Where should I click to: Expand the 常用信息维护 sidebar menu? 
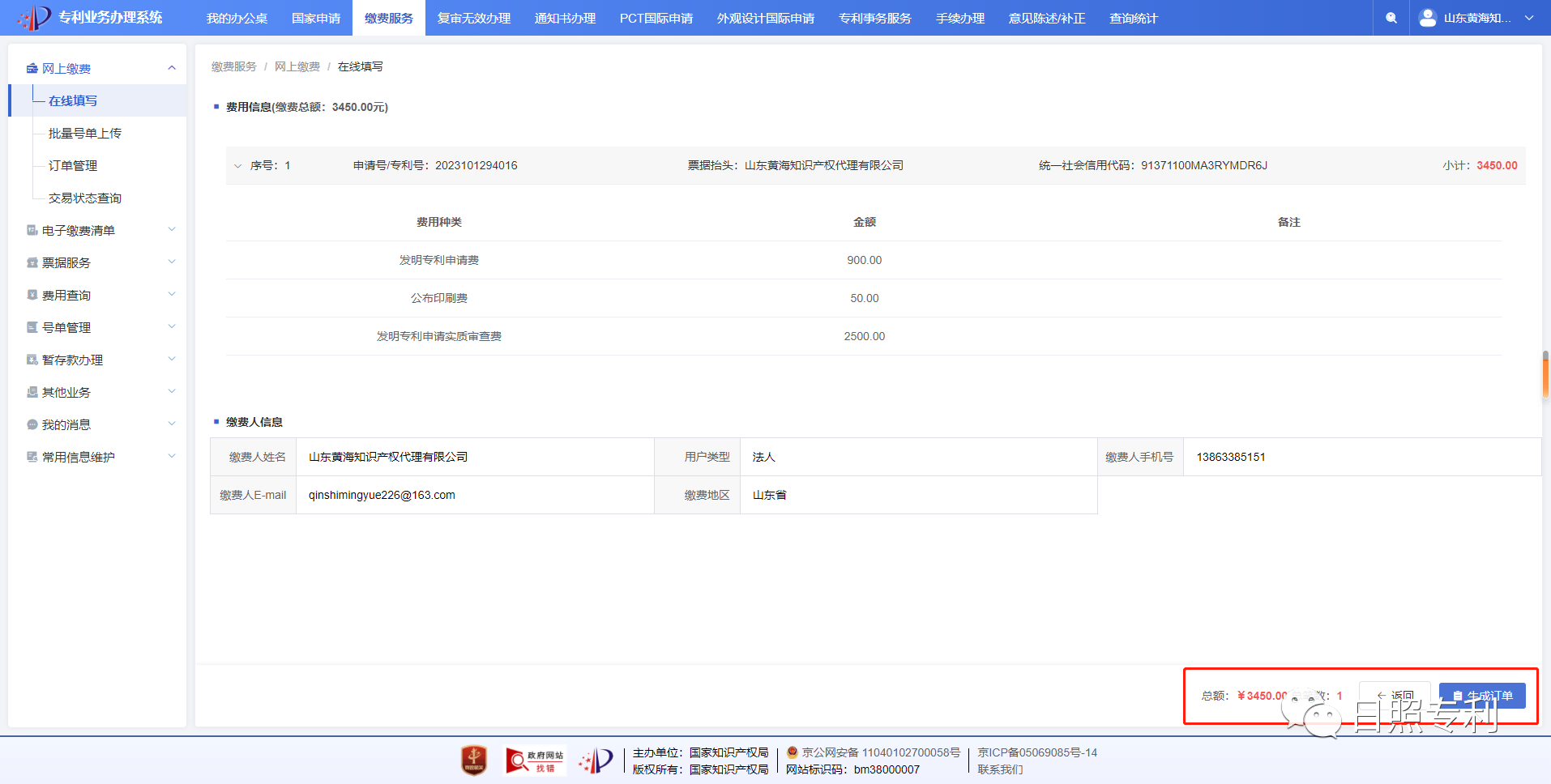click(x=172, y=457)
